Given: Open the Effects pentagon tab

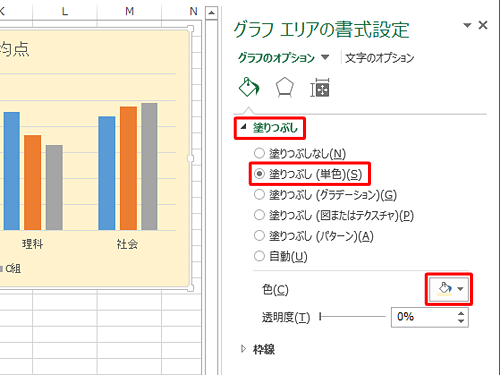Looking at the screenshot, I should 285,88.
